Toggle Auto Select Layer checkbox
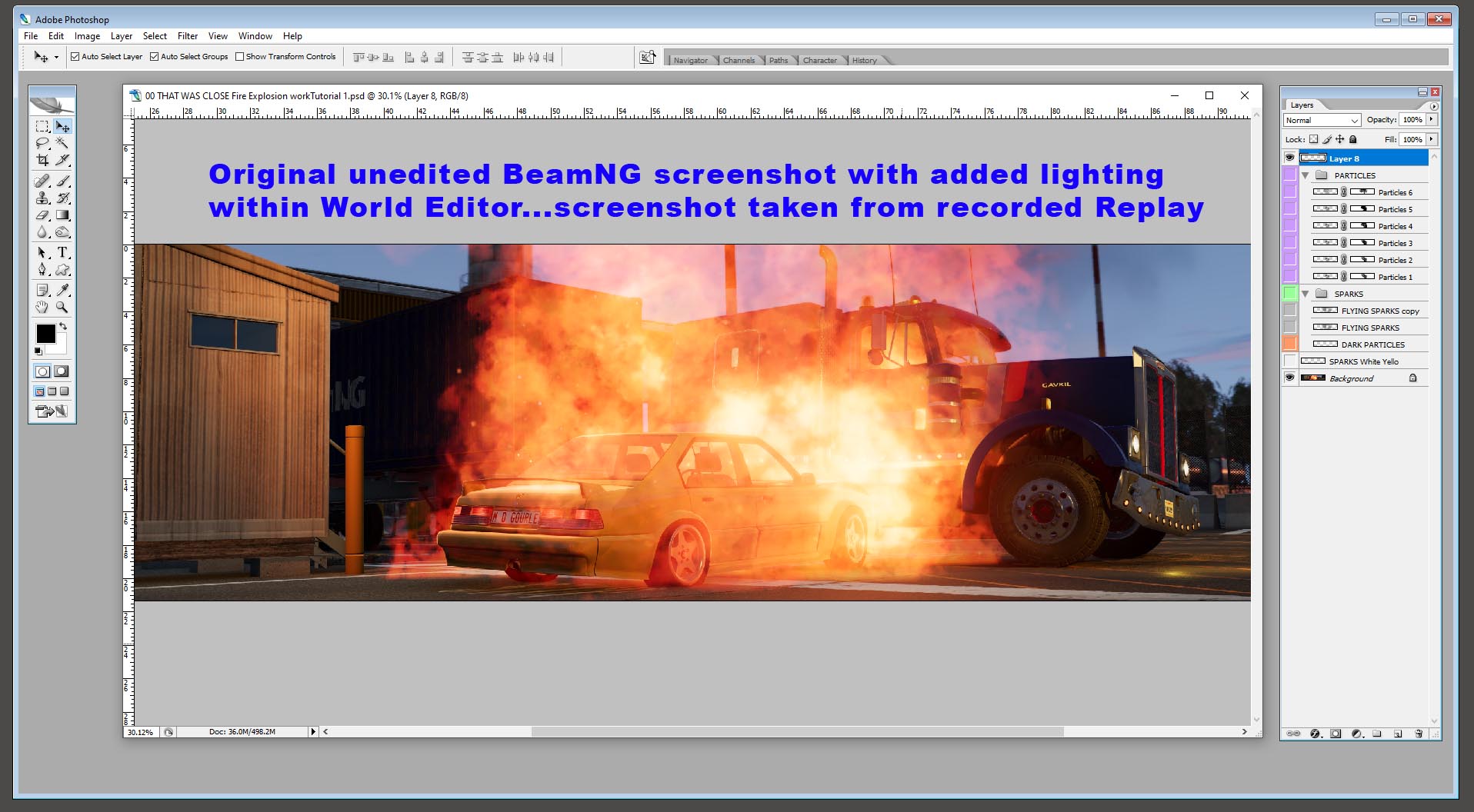The height and width of the screenshot is (812, 1474). [x=75, y=56]
